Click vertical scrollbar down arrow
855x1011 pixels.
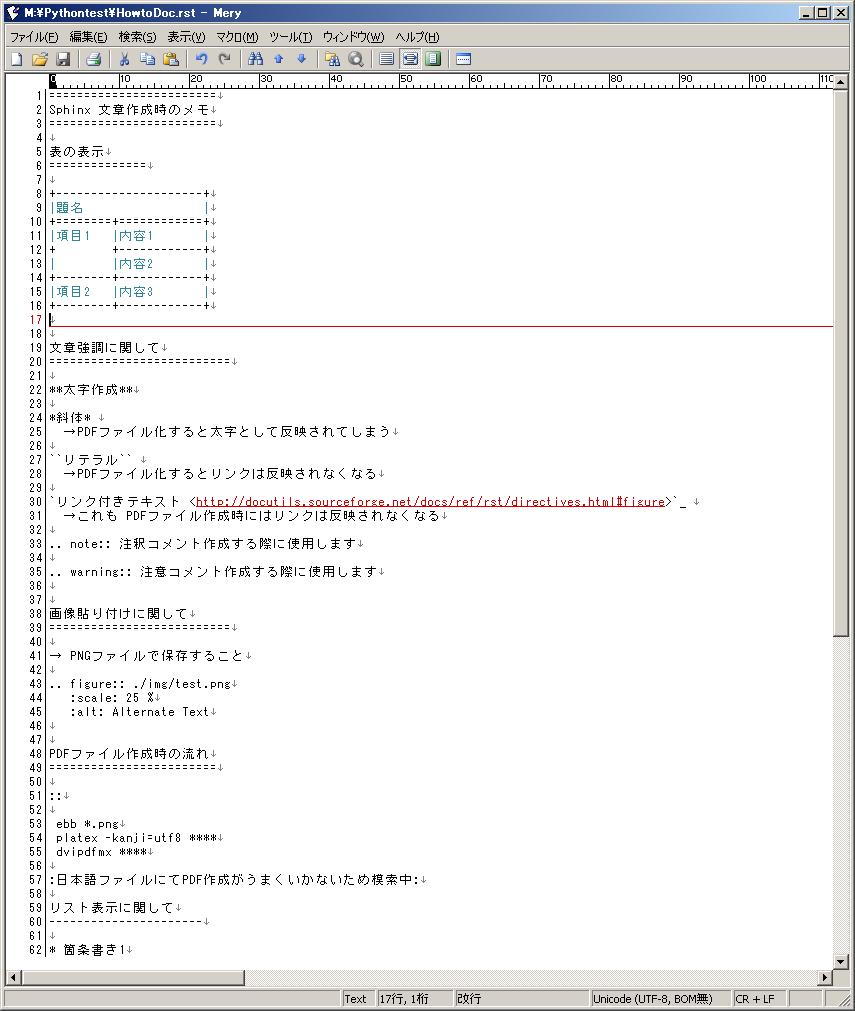point(840,961)
